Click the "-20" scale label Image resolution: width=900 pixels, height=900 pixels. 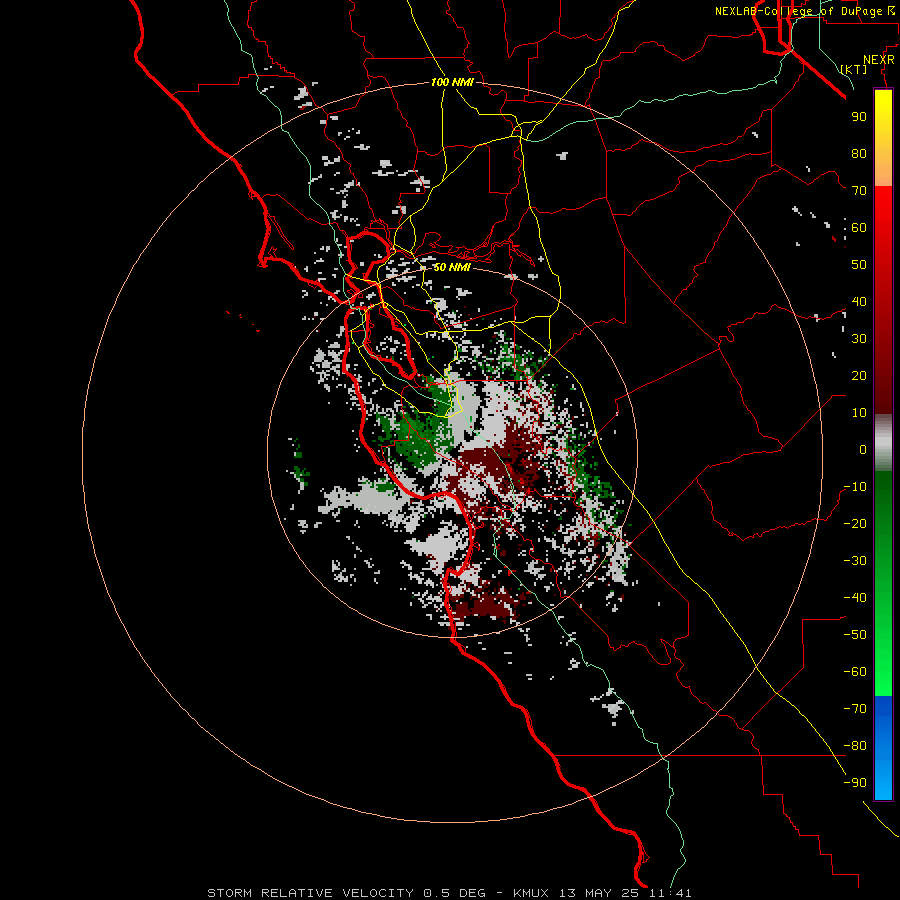855,524
